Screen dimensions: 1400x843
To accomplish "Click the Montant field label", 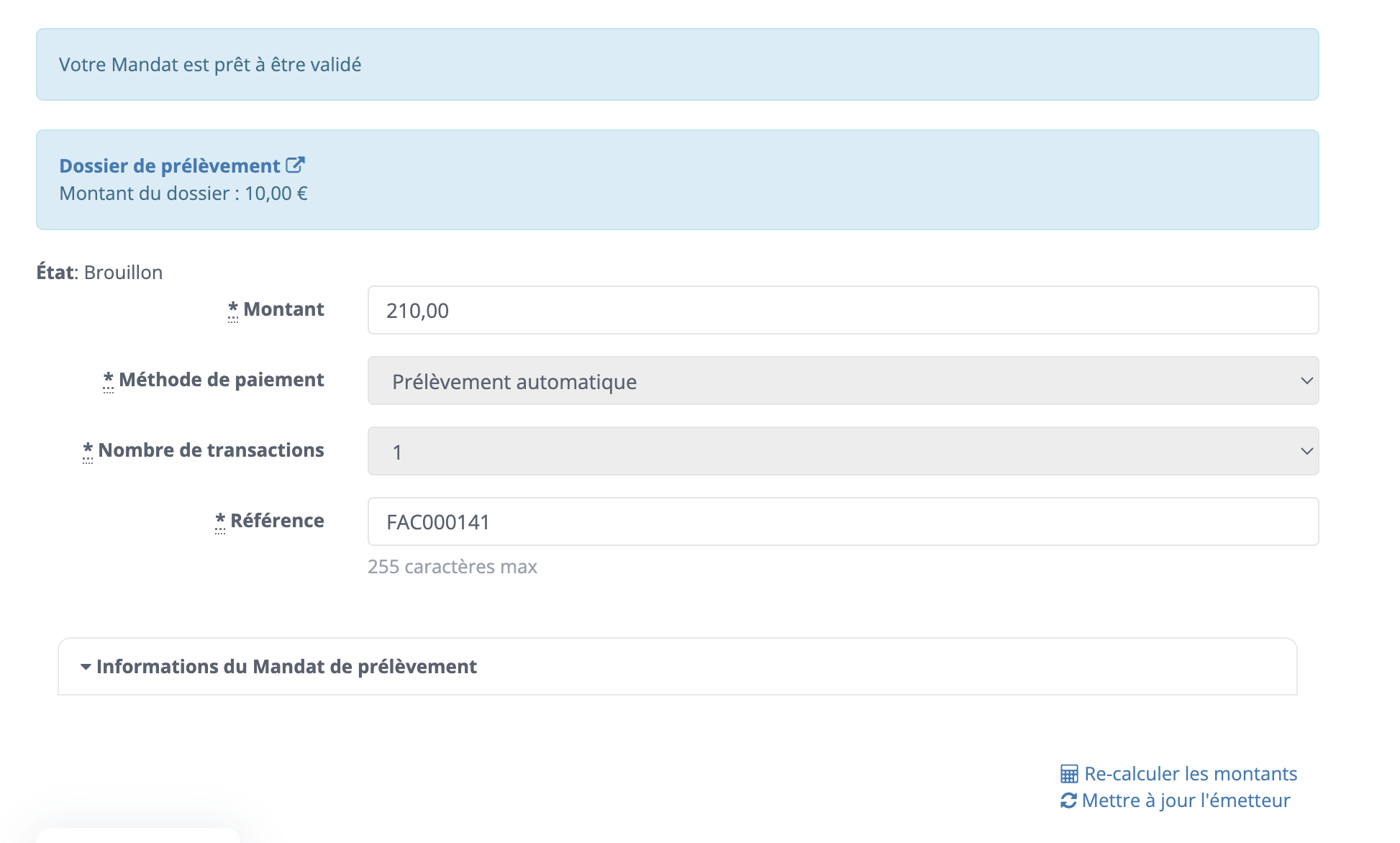I will [283, 309].
